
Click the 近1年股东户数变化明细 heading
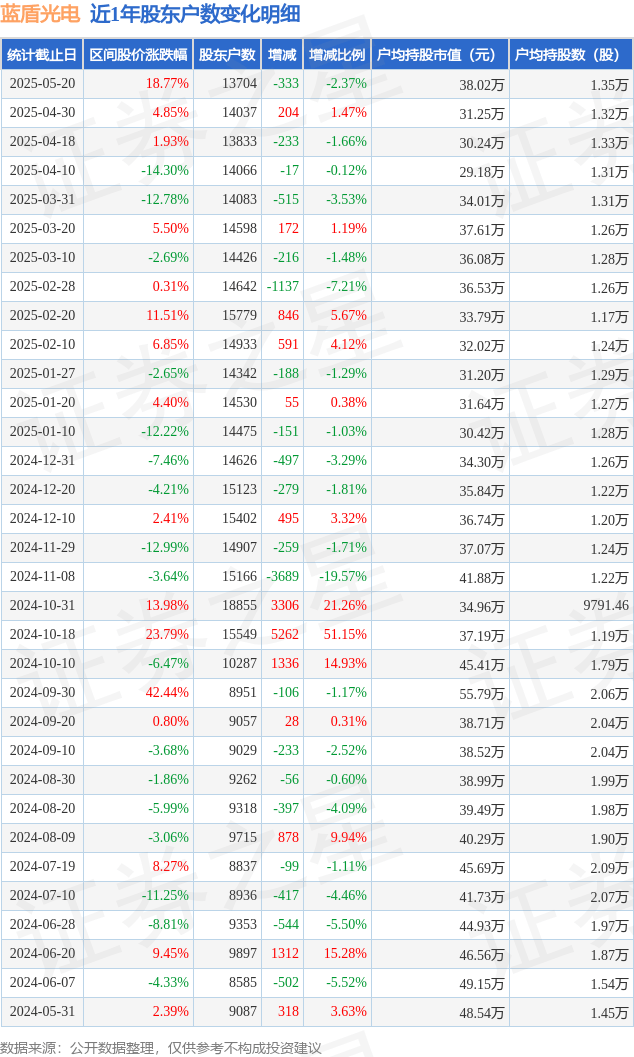click(195, 14)
